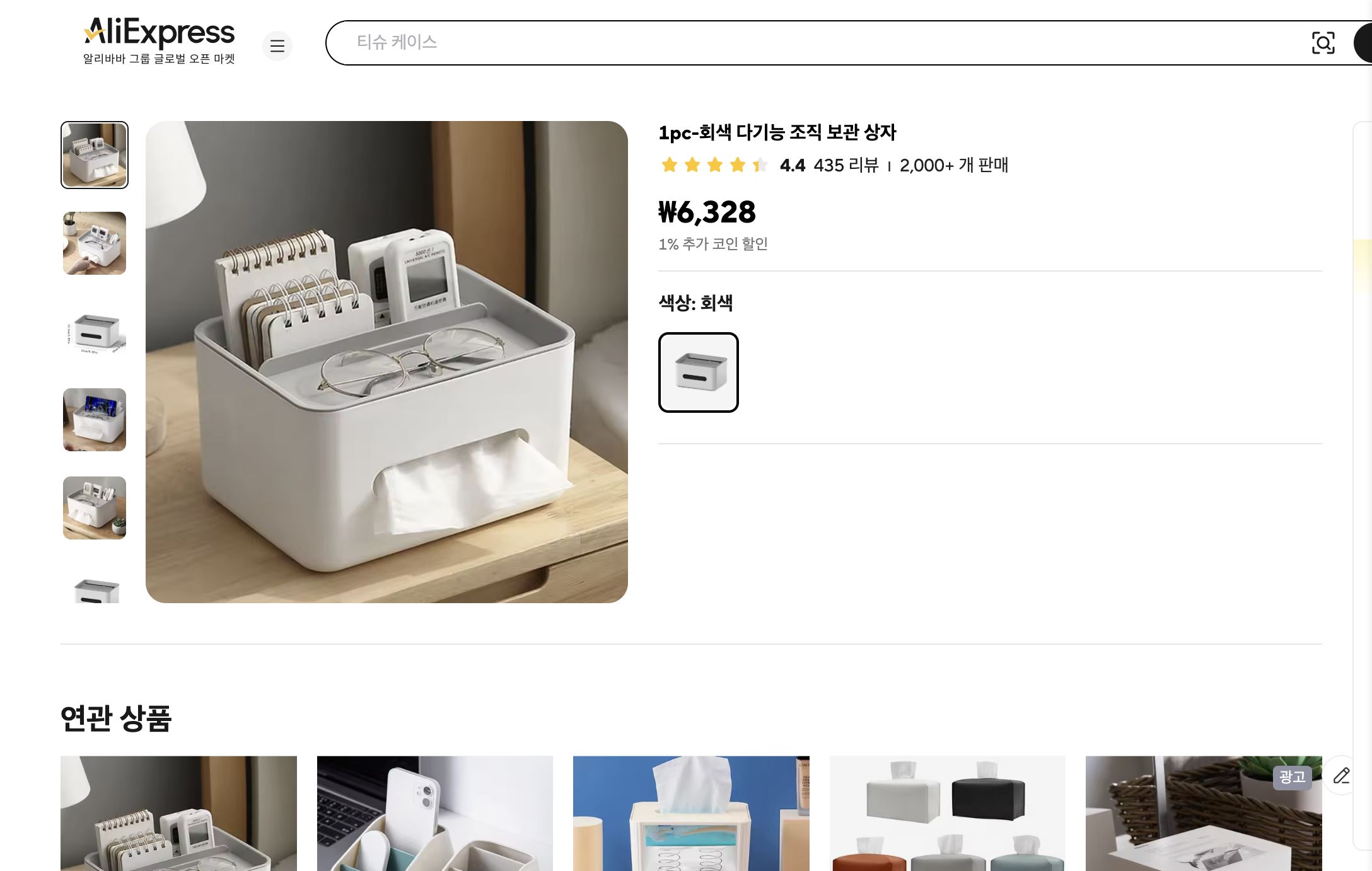
Task: Click the pencil edit floating icon
Action: coord(1341,776)
